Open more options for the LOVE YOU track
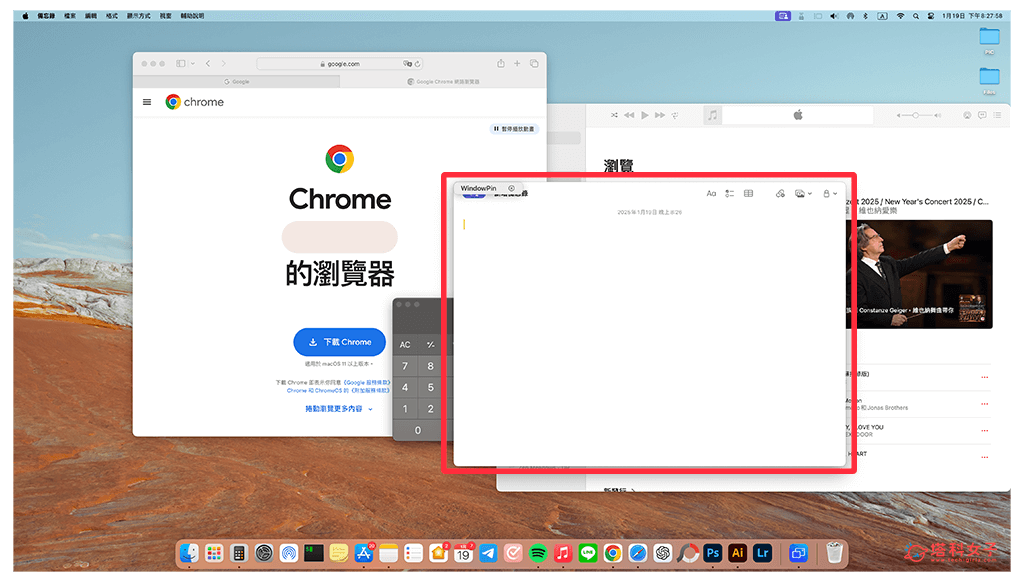Screen dimensions: 1024x584 [984, 430]
